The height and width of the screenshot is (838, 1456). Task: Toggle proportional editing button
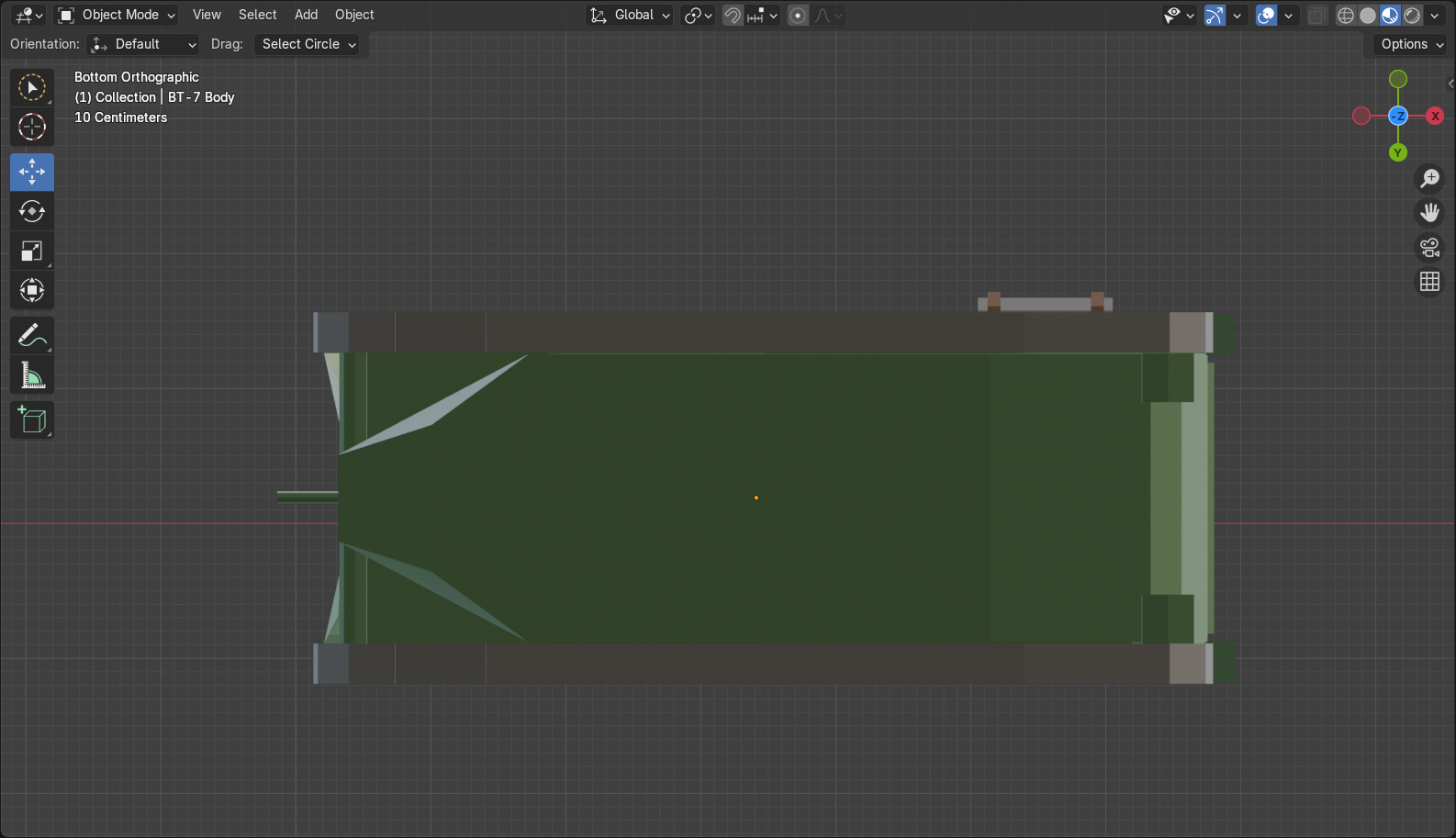pos(798,16)
